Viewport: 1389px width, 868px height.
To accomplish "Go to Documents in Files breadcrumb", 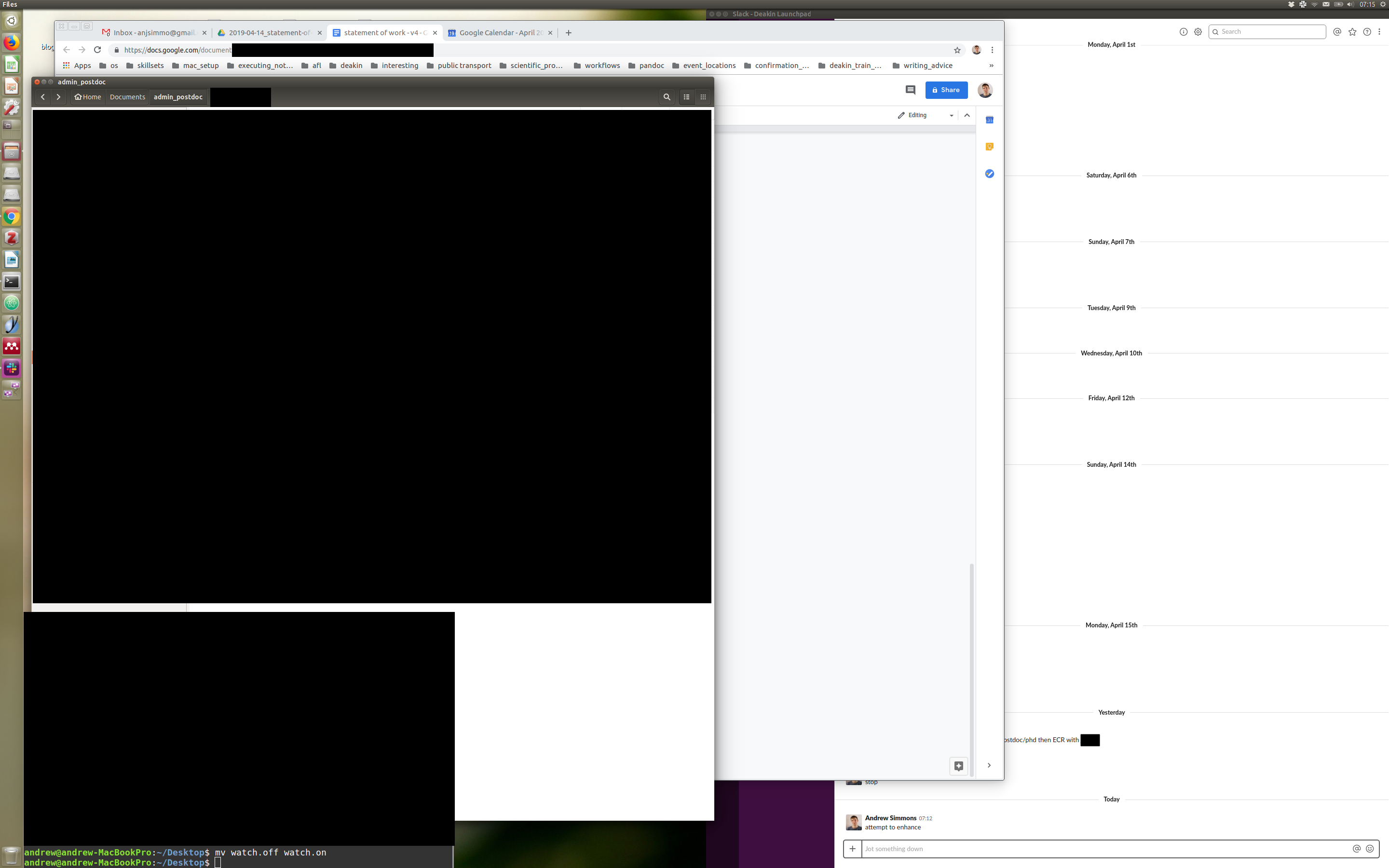I will tap(127, 97).
